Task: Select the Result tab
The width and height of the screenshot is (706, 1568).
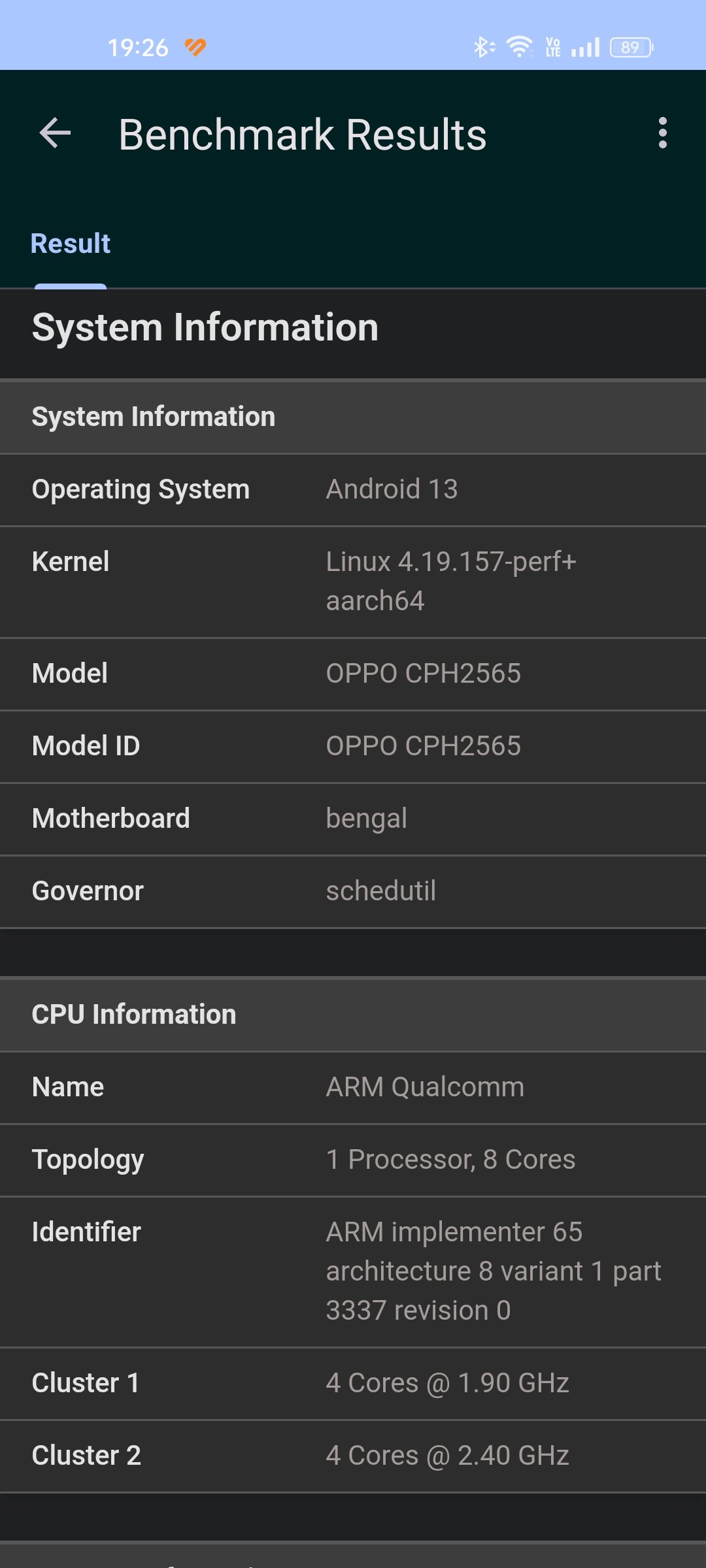Action: click(71, 244)
